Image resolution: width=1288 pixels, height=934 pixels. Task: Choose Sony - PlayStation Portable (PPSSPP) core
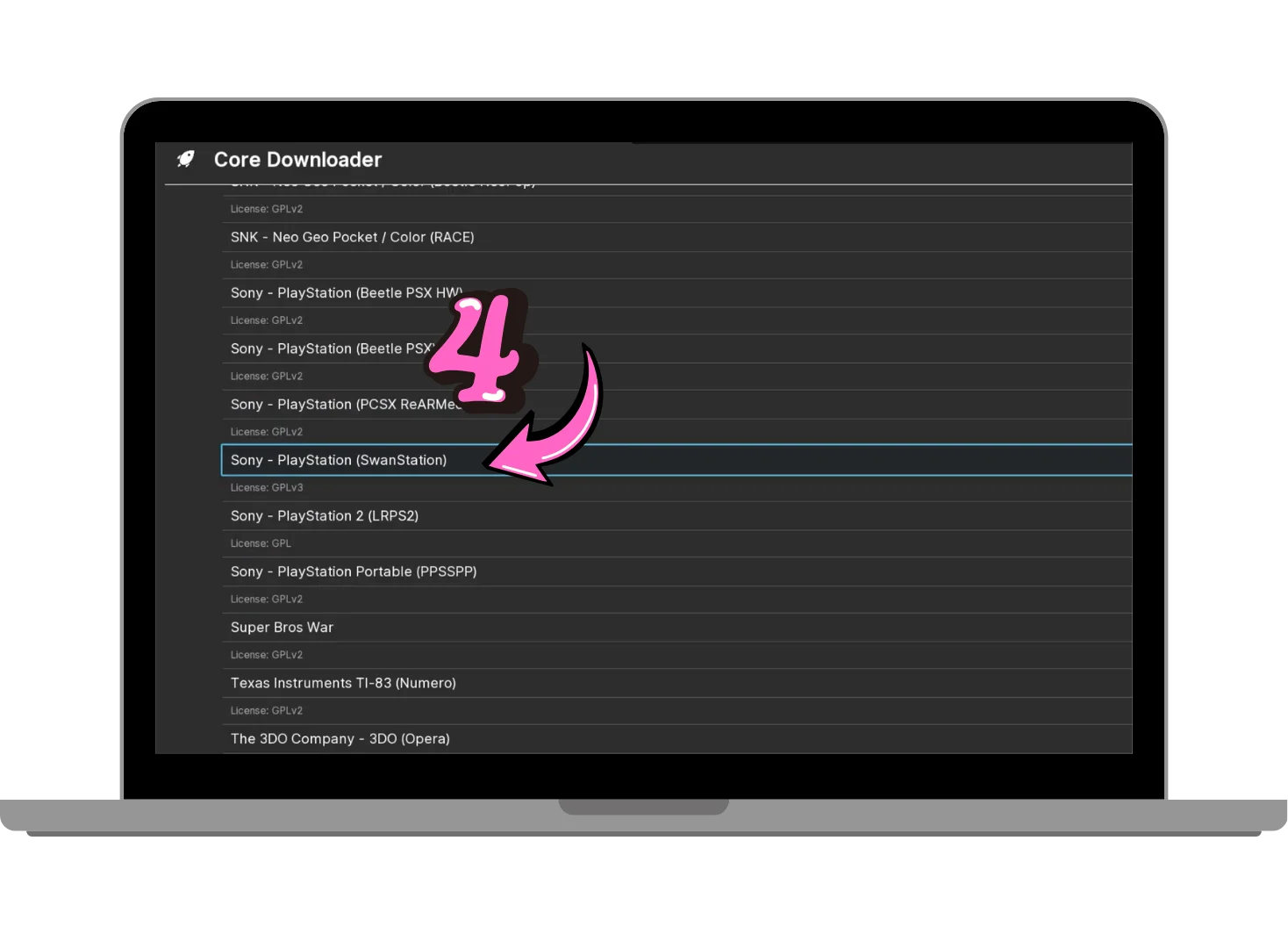point(676,571)
